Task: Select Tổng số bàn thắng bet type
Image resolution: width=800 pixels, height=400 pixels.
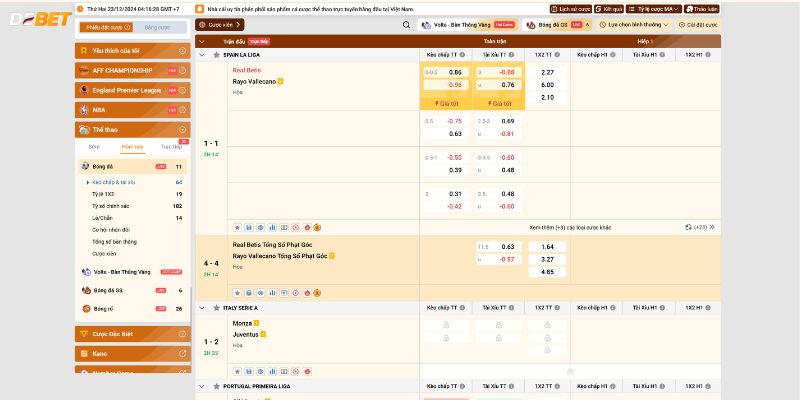Action: tap(114, 242)
